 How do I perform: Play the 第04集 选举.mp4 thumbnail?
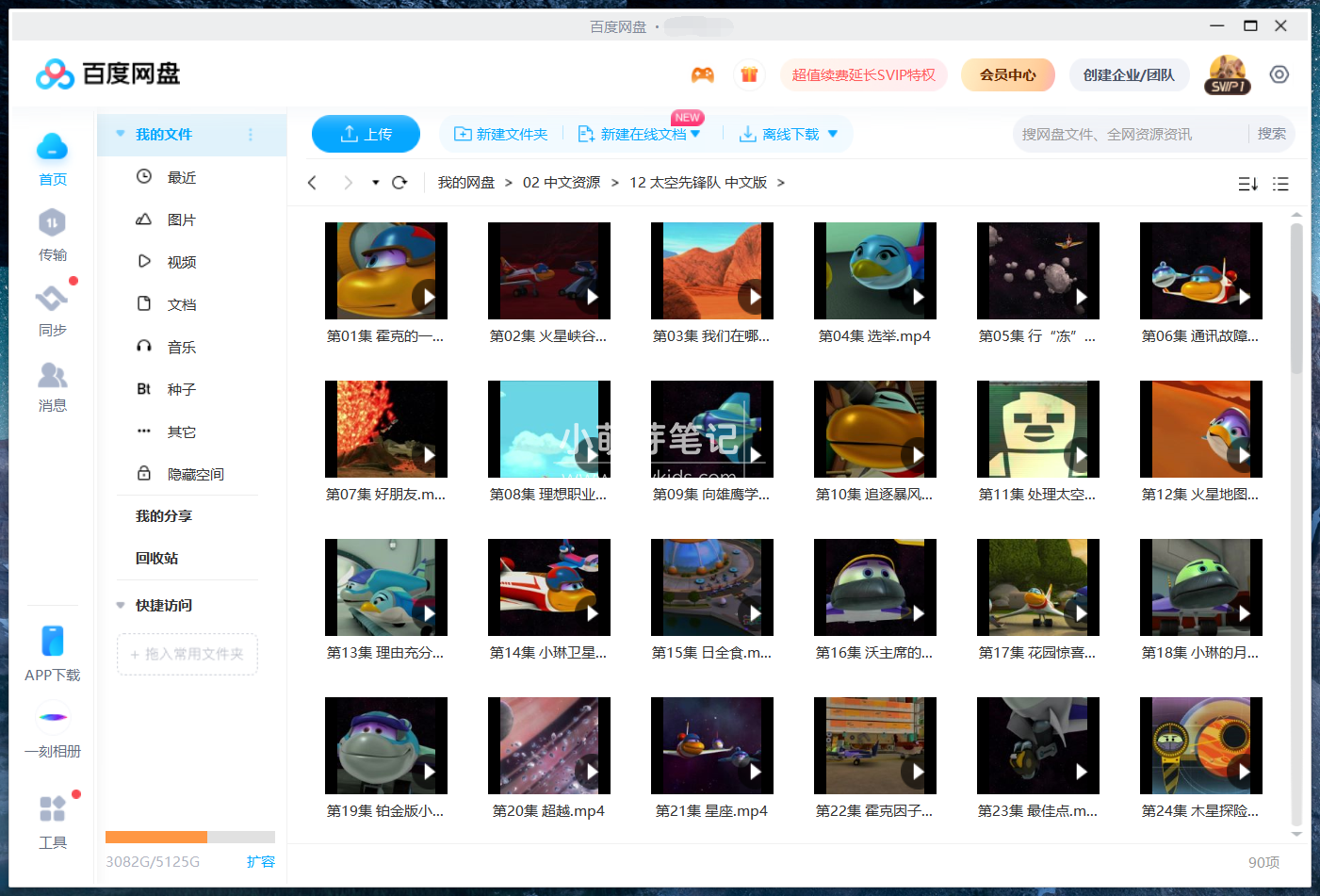[874, 270]
